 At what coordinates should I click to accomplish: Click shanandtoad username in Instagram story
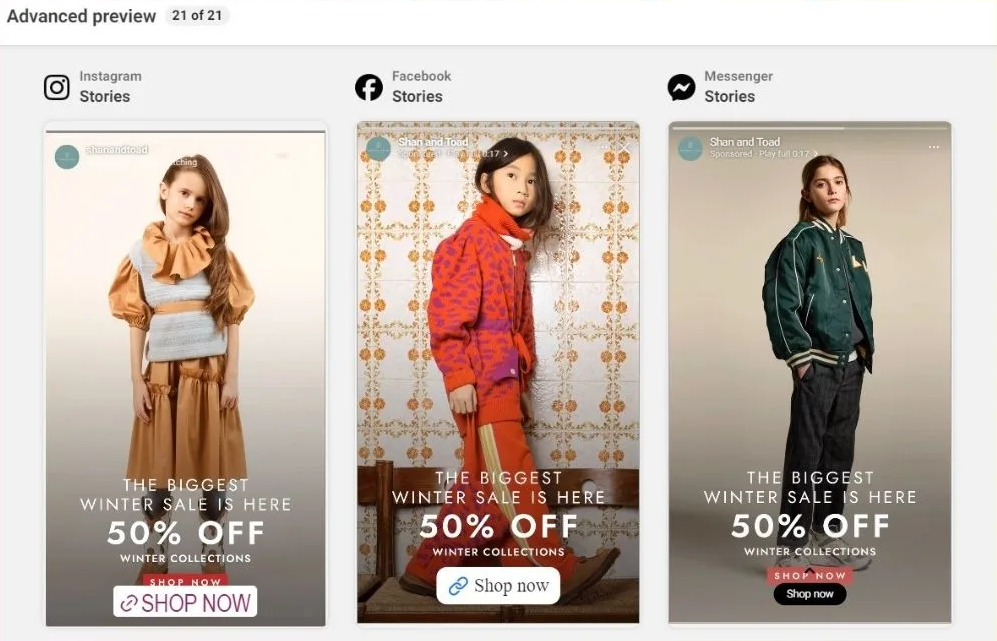tap(116, 150)
